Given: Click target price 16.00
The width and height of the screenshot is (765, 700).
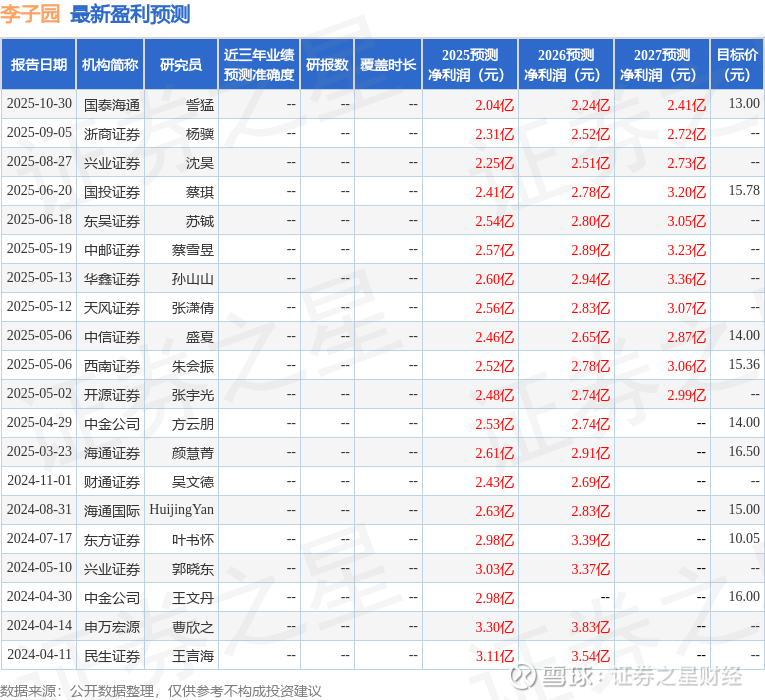Looking at the screenshot, I should click(744, 597).
